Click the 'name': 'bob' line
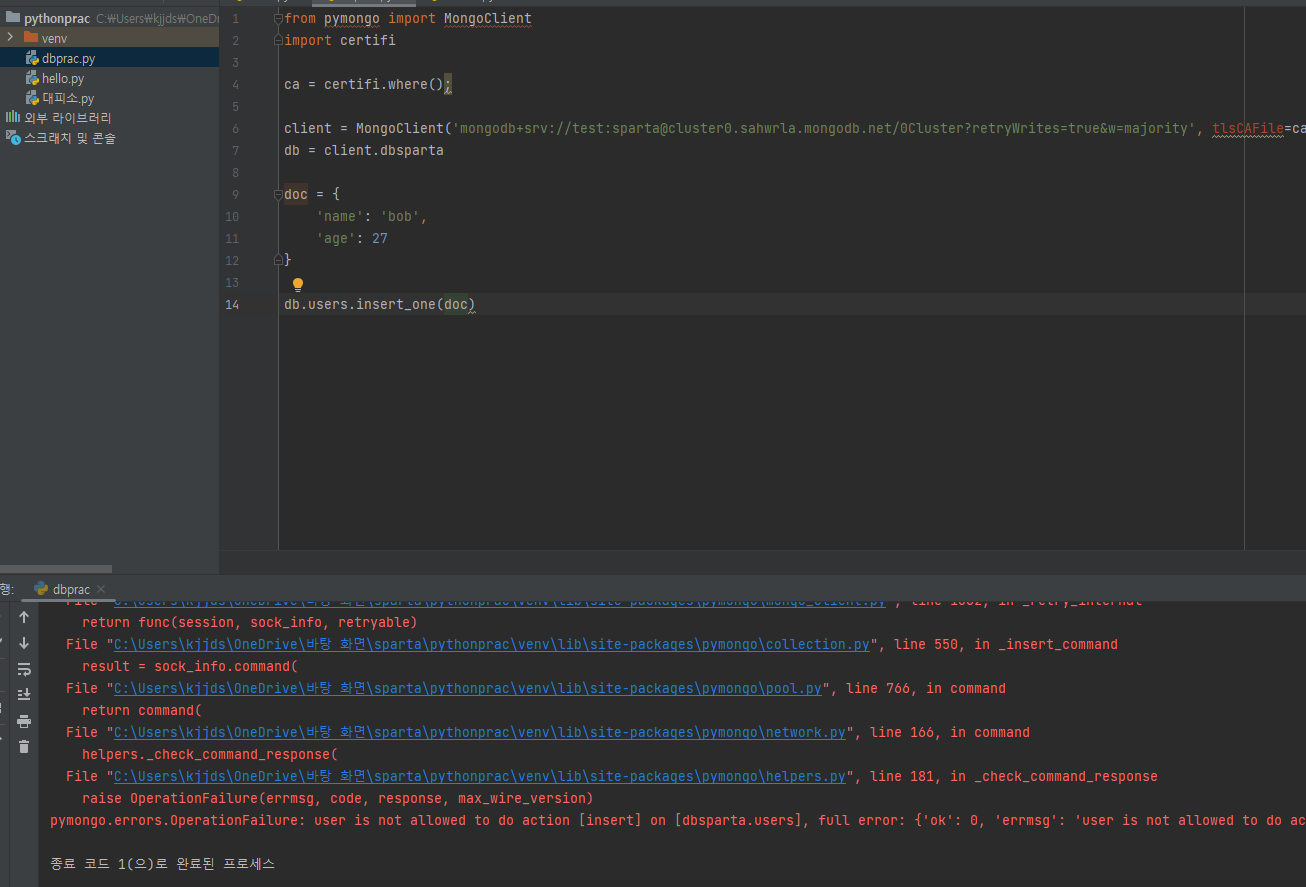1306x887 pixels. 372,216
